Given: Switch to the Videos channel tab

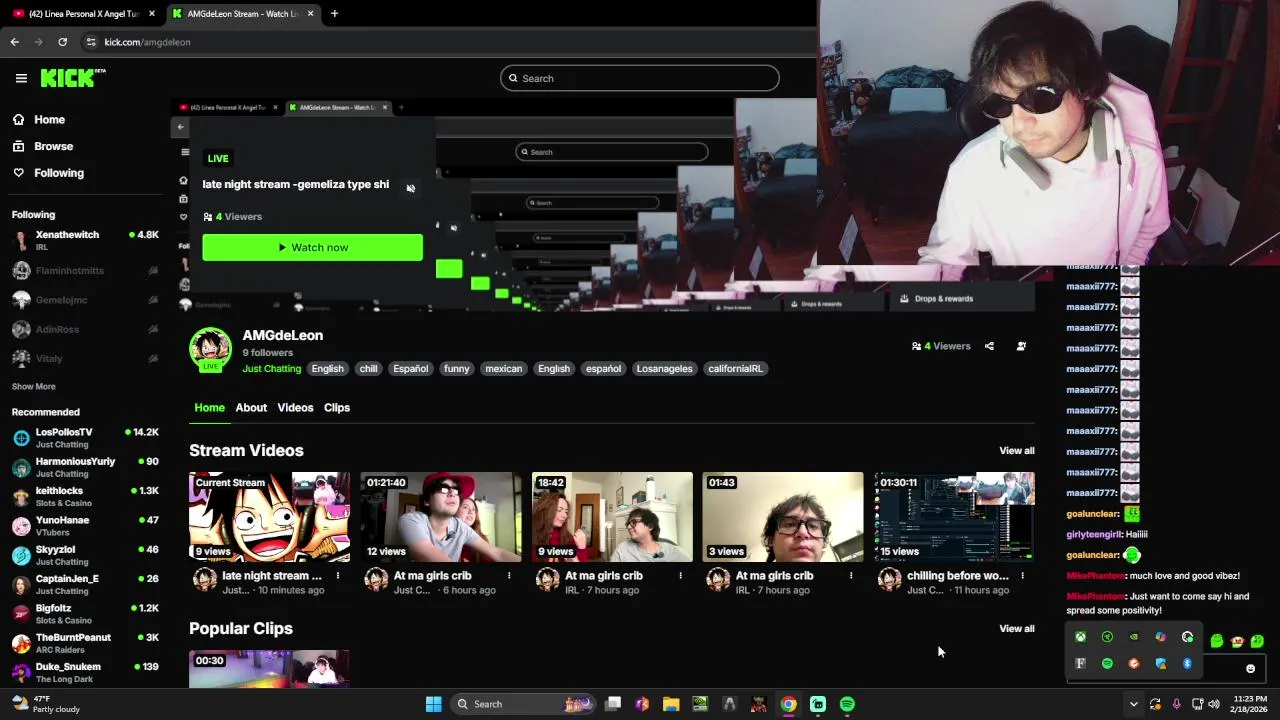Looking at the screenshot, I should pyautogui.click(x=295, y=407).
